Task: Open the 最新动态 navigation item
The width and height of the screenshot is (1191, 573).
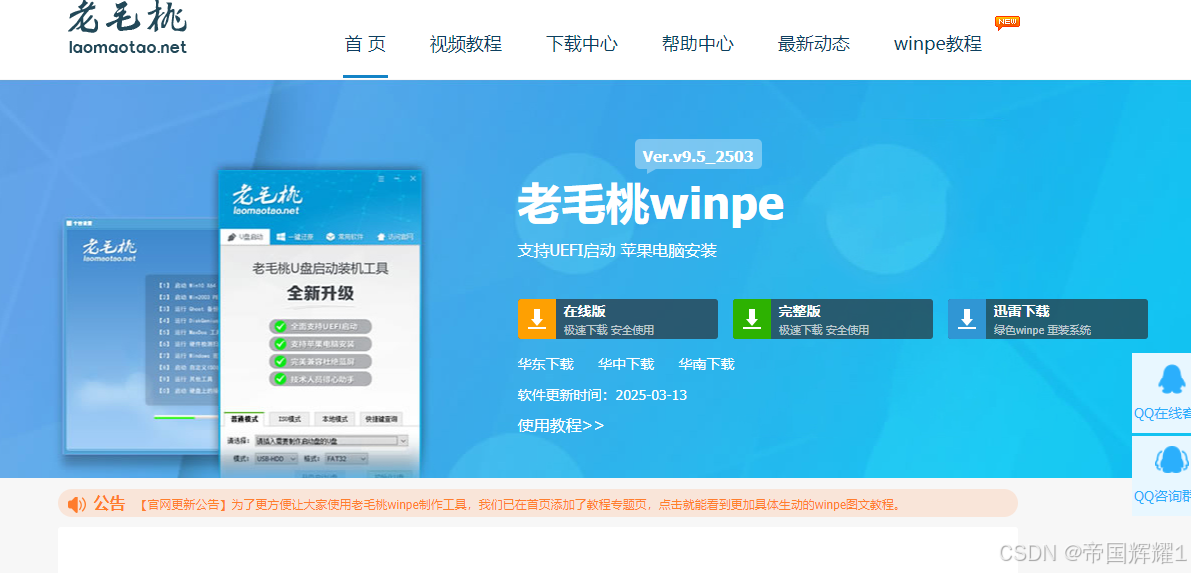Action: [813, 44]
